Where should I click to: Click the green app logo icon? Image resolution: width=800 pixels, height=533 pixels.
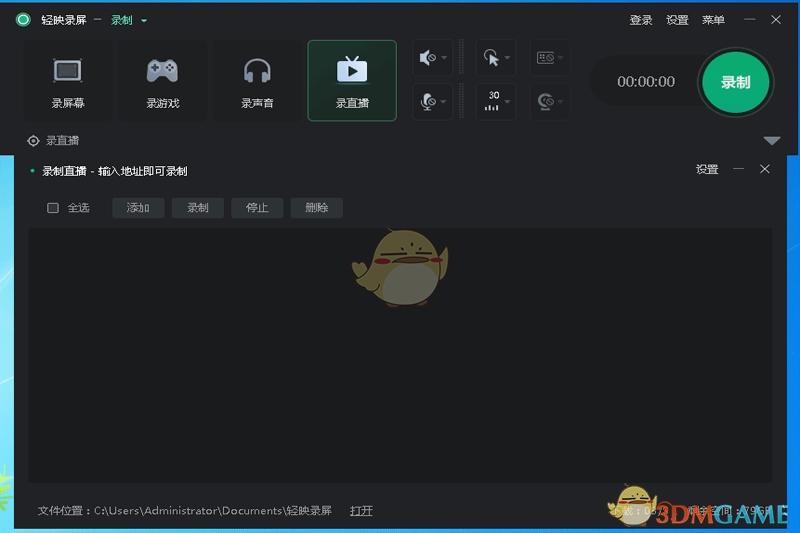click(23, 20)
